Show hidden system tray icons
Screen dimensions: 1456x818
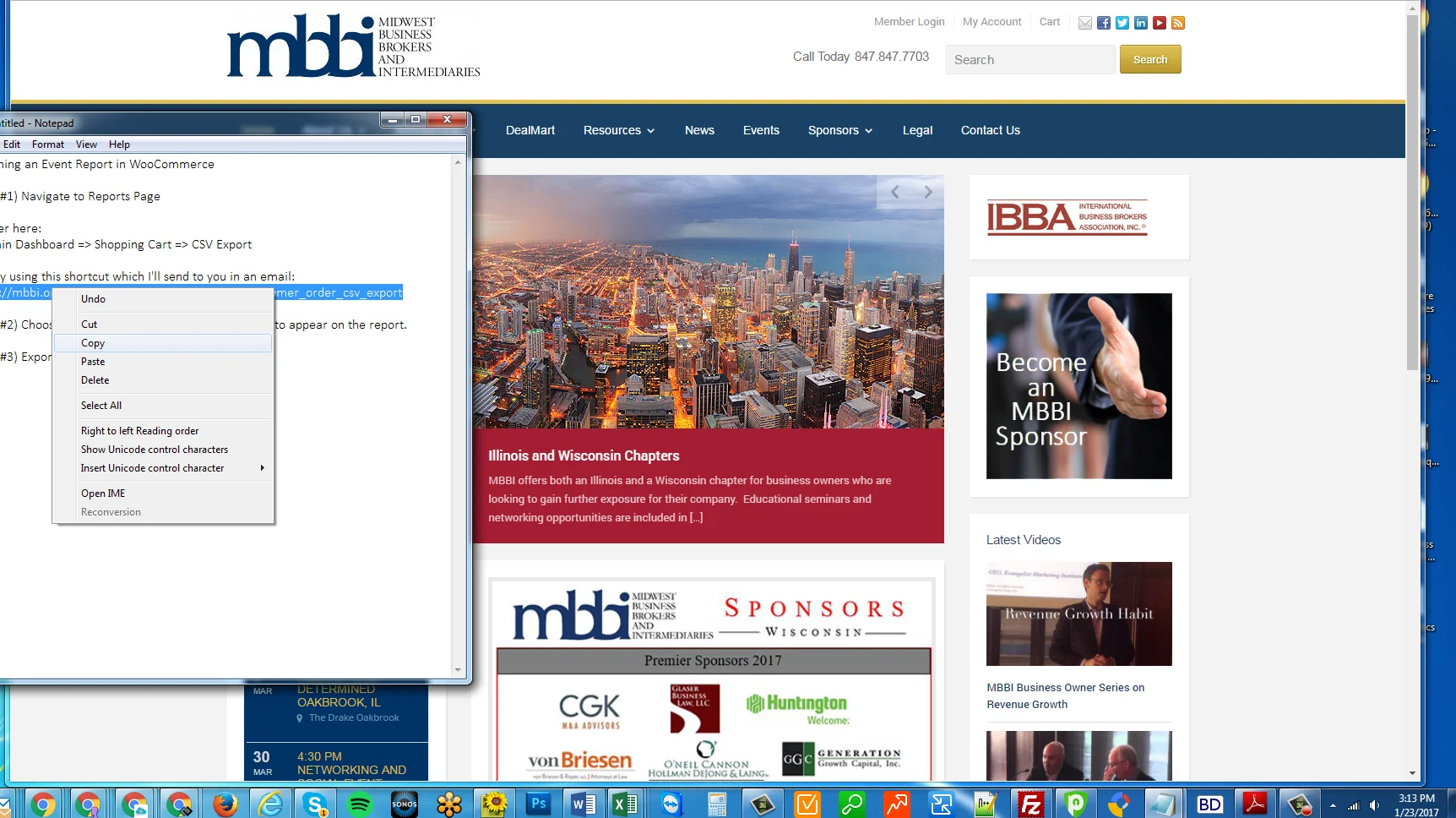[1333, 805]
